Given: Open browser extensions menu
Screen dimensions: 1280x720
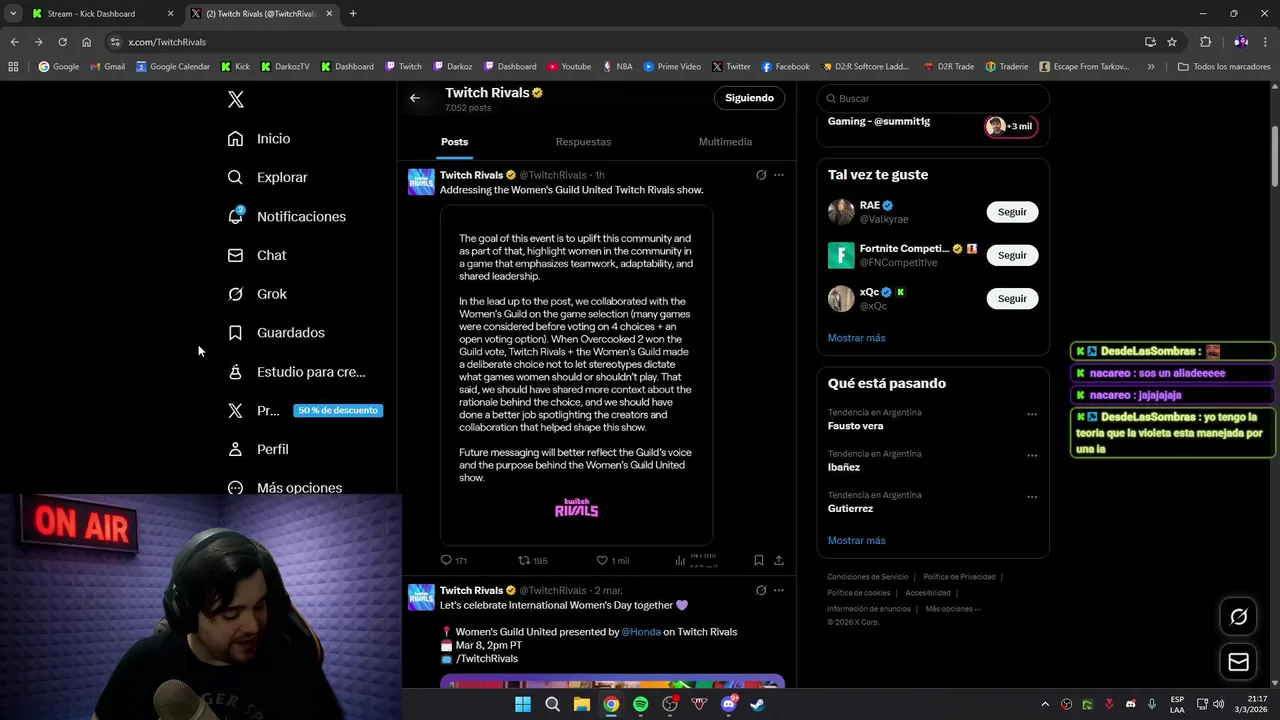Looking at the screenshot, I should tap(1205, 42).
